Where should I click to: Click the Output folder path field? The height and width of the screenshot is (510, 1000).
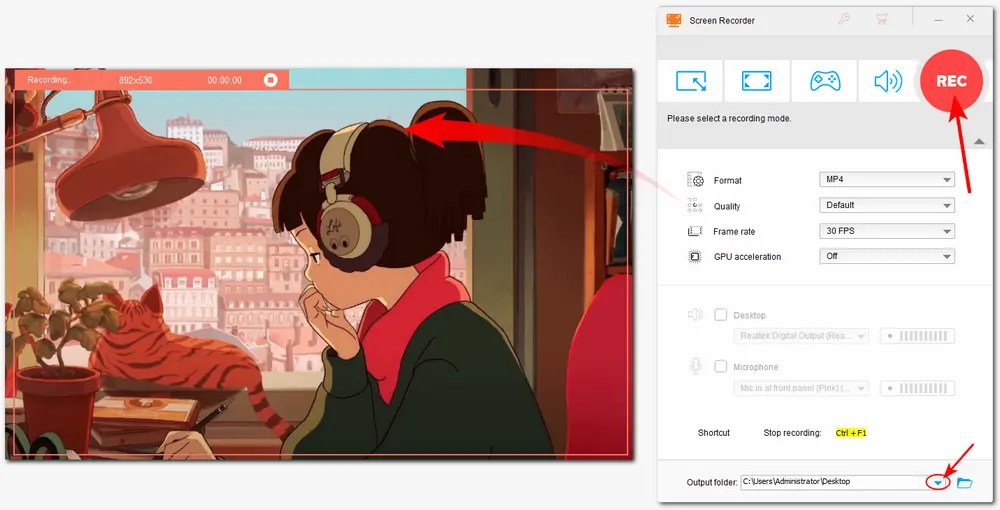point(844,482)
